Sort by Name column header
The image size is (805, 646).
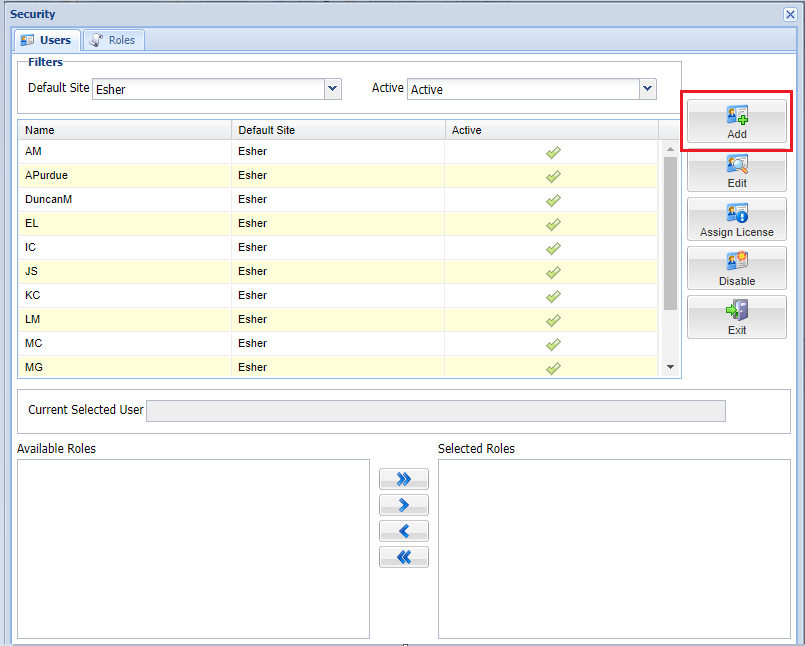125,130
